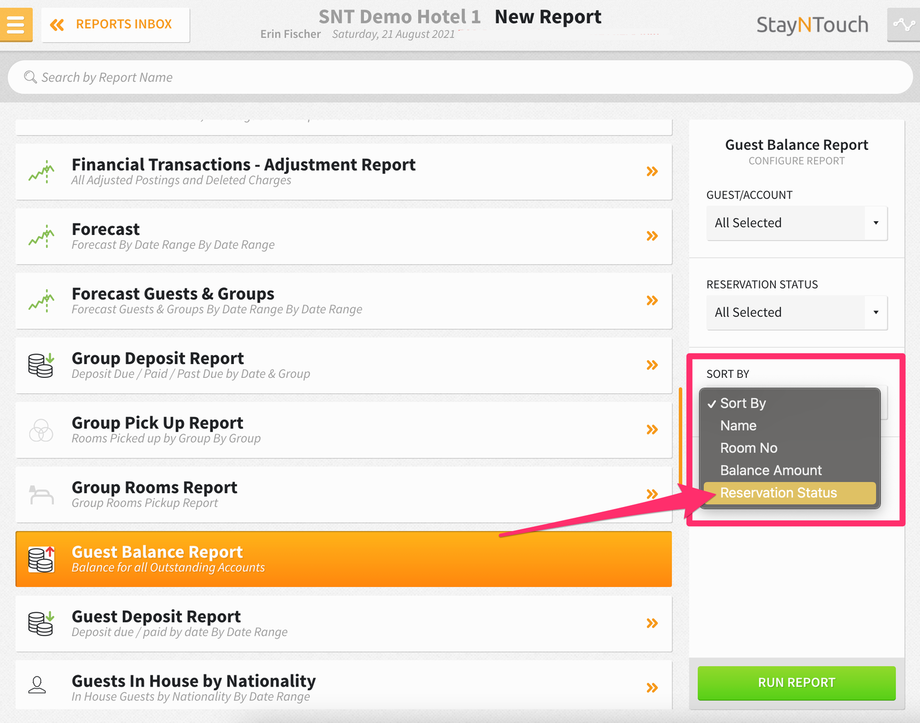This screenshot has height=723, width=920.
Task: Click the StayNTouch logo
Action: (x=812, y=25)
